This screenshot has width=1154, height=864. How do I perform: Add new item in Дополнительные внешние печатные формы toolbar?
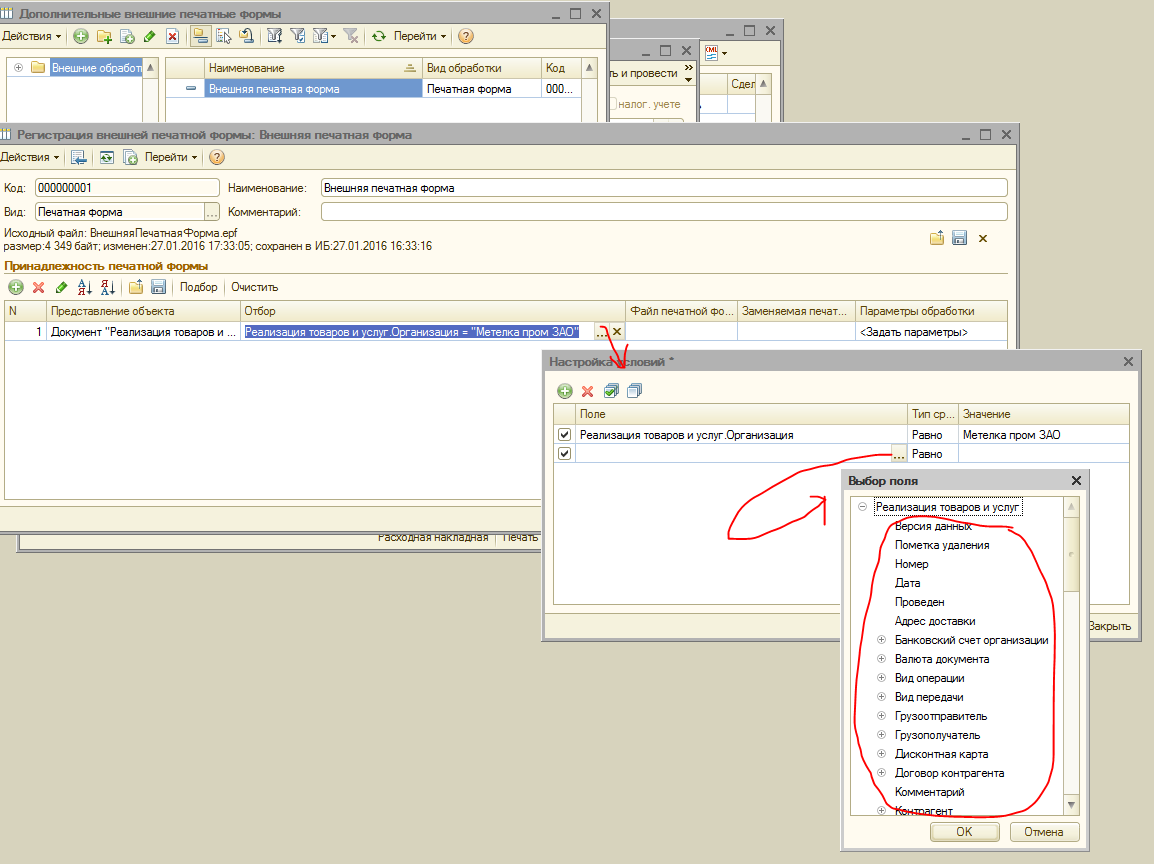[81, 36]
